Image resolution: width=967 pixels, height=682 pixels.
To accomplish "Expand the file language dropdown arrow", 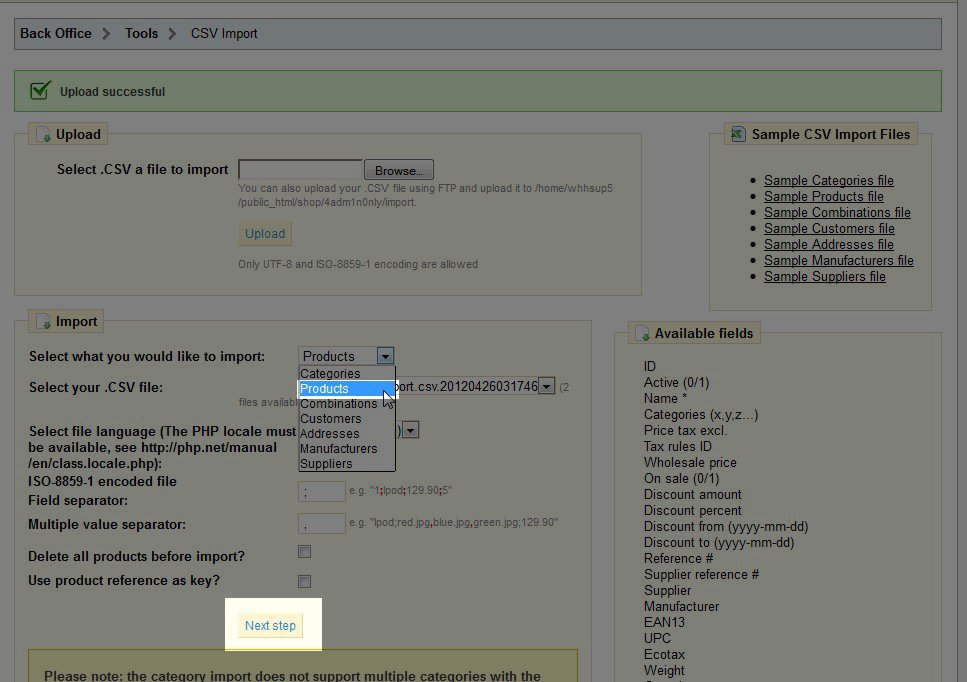I will coord(411,430).
